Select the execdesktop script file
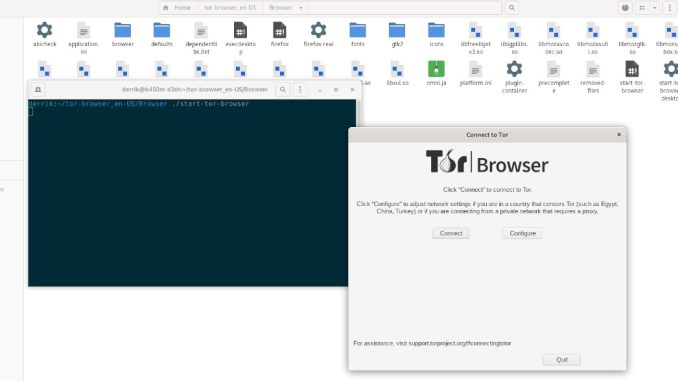 point(240,38)
